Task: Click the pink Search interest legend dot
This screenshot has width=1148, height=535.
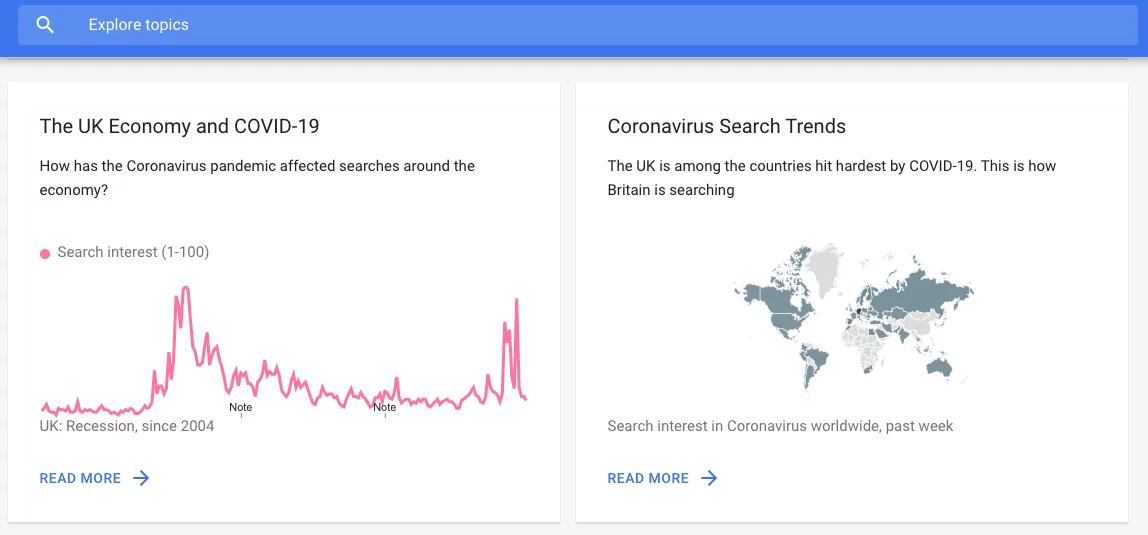Action: 45,254
